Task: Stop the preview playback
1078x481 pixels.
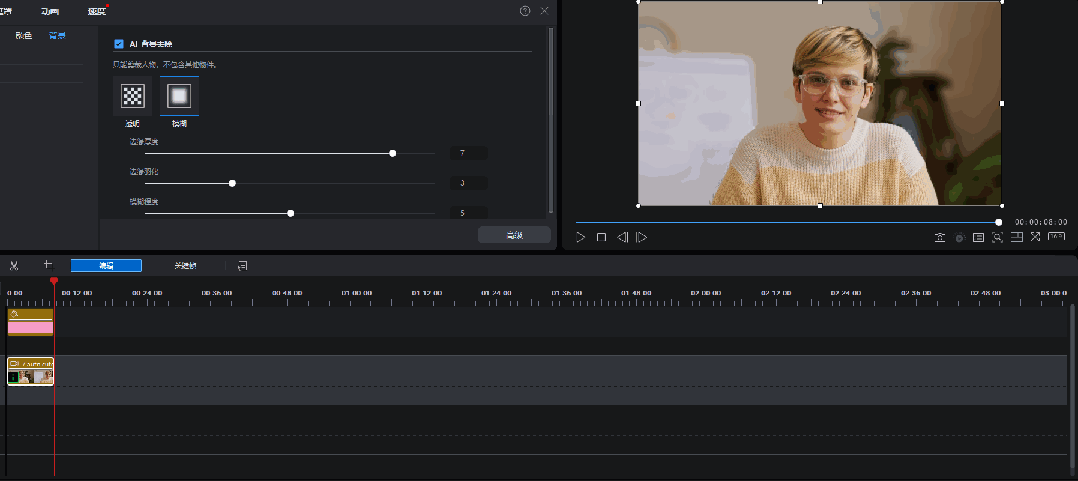Action: (601, 237)
